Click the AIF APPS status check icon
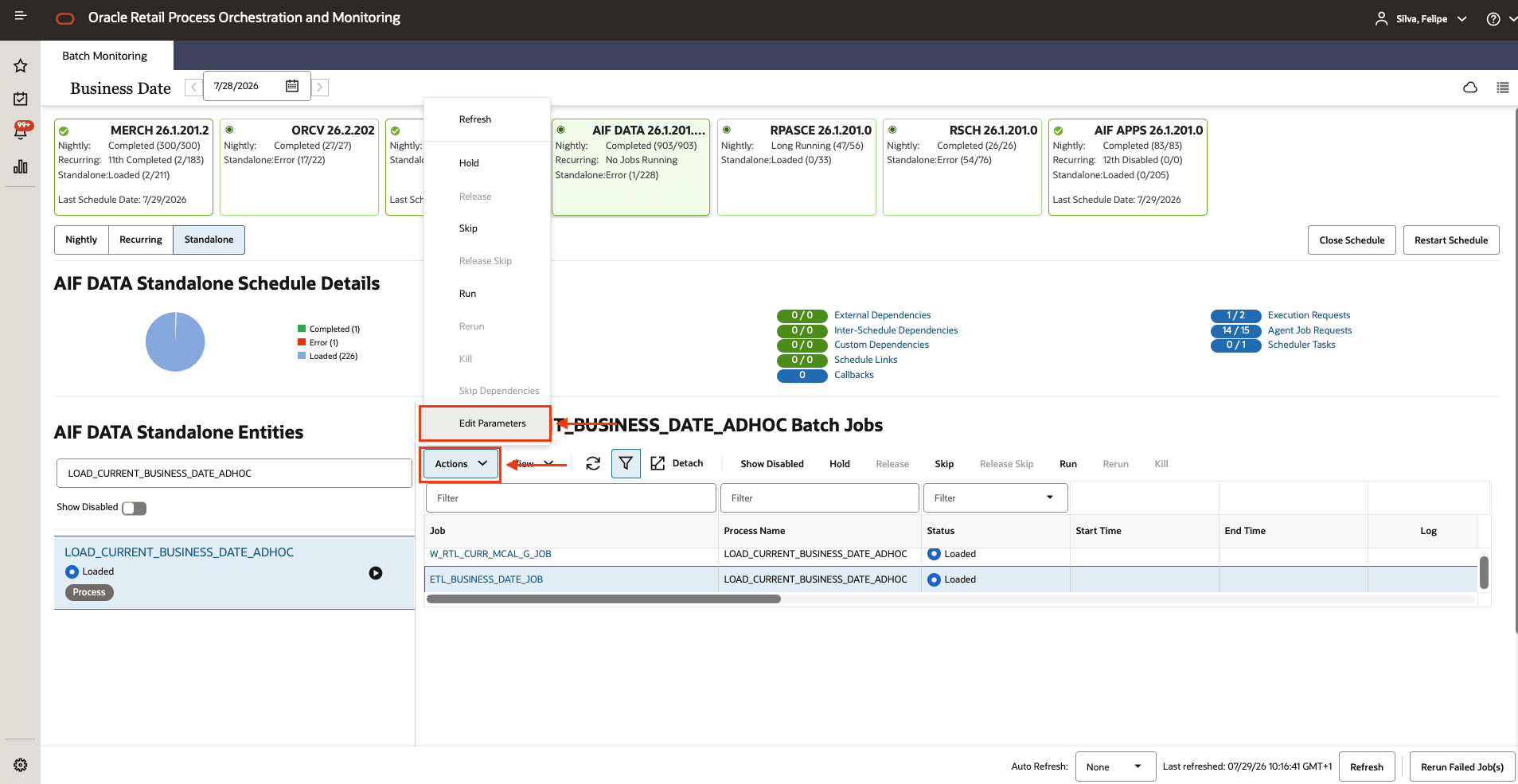 point(1058,131)
